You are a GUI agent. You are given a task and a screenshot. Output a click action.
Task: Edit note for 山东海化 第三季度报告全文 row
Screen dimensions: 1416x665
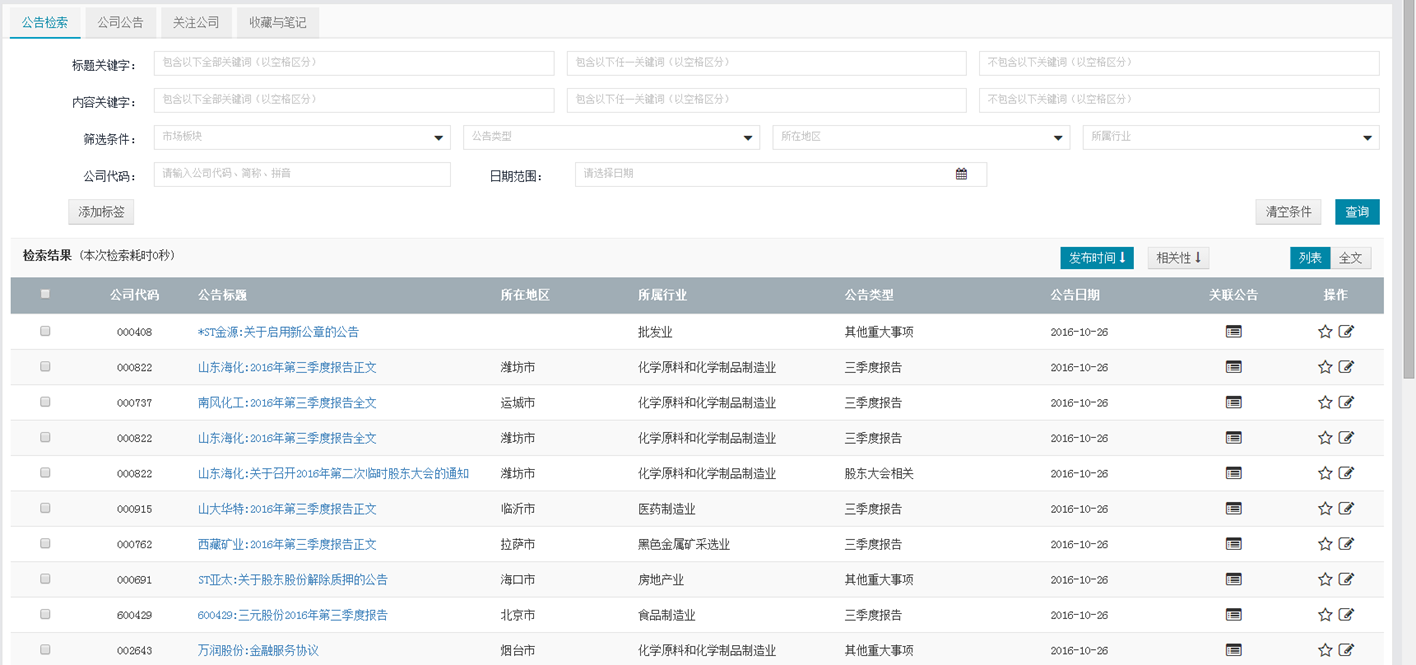pyautogui.click(x=1346, y=438)
